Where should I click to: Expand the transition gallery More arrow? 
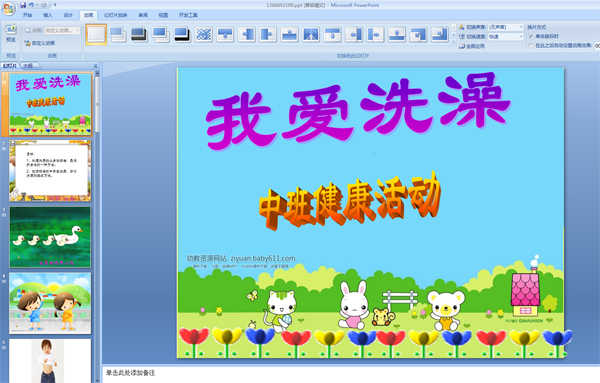tap(454, 42)
